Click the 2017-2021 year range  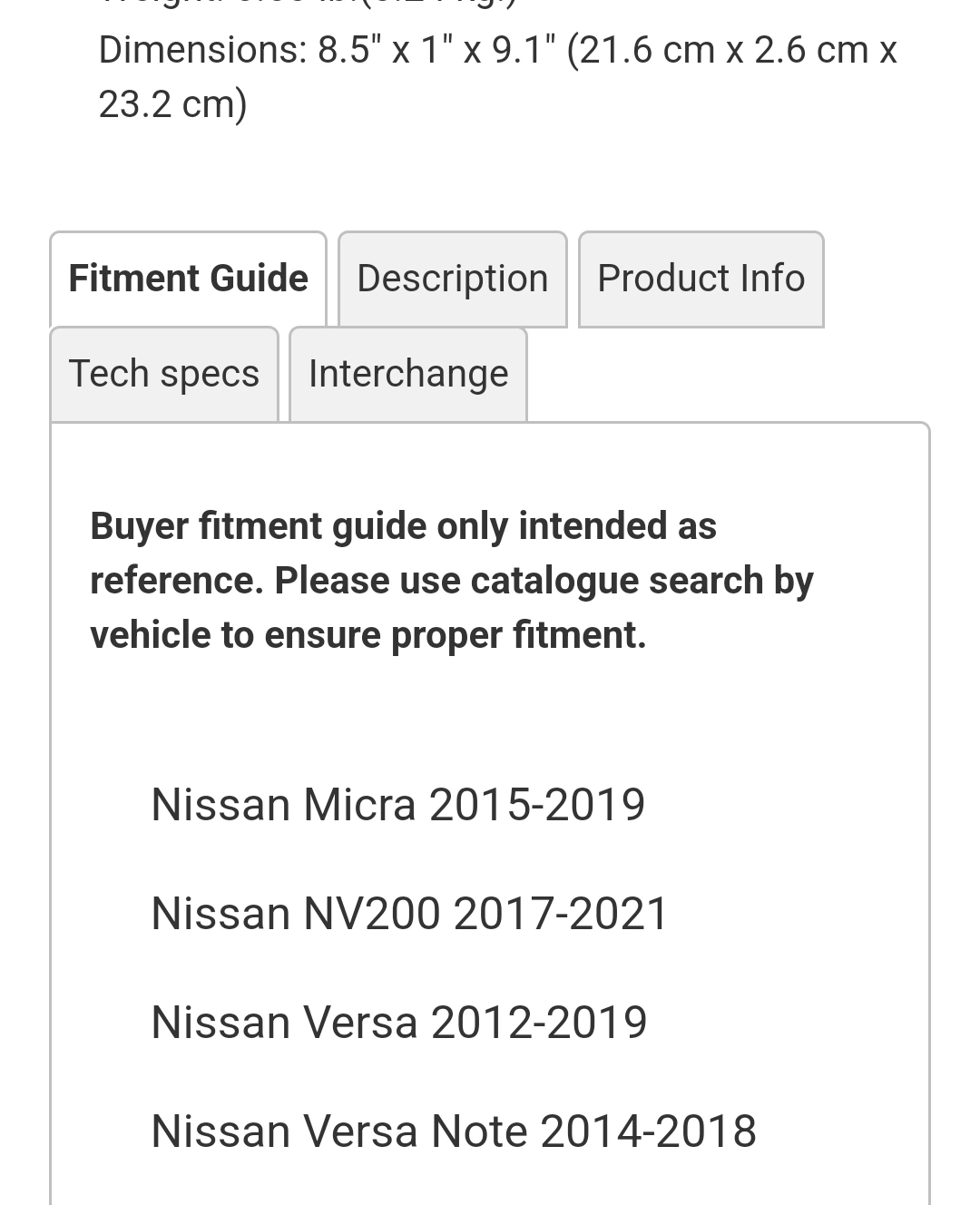(561, 914)
